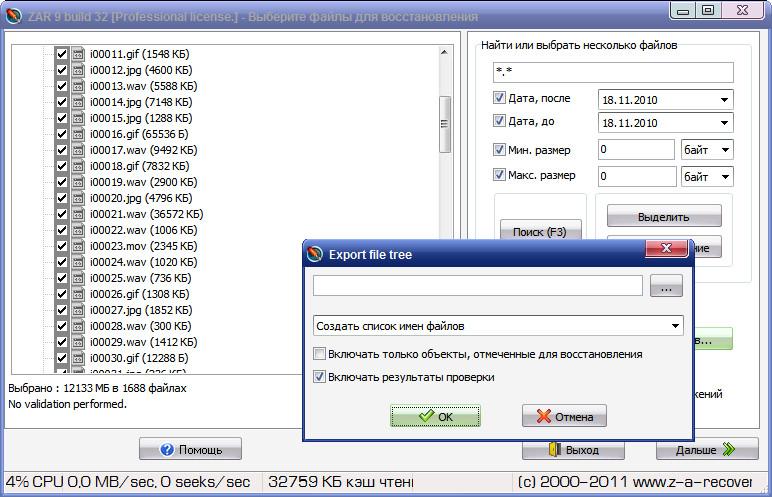772x497 pixels.
Task: Uncheck the box for i00014.jpg
Action: 61,102
